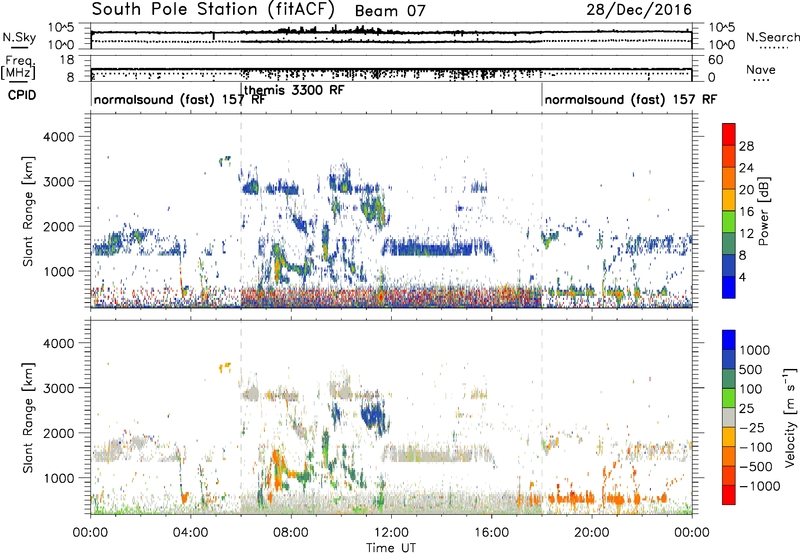Click blue high-velocity patch near 11:30 UT
The width and height of the screenshot is (800, 554).
pos(374,416)
